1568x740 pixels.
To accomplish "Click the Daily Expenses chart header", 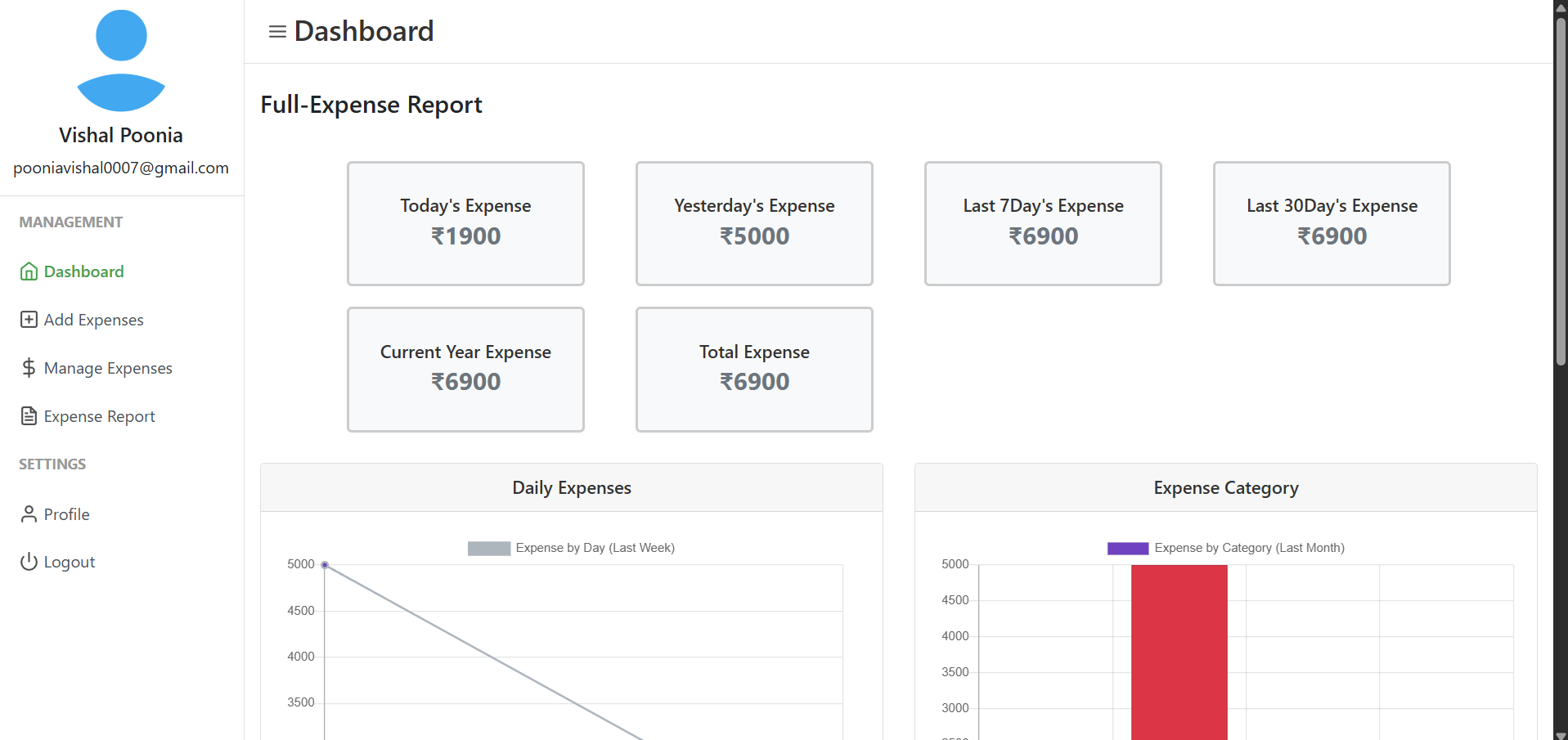I will click(x=572, y=488).
